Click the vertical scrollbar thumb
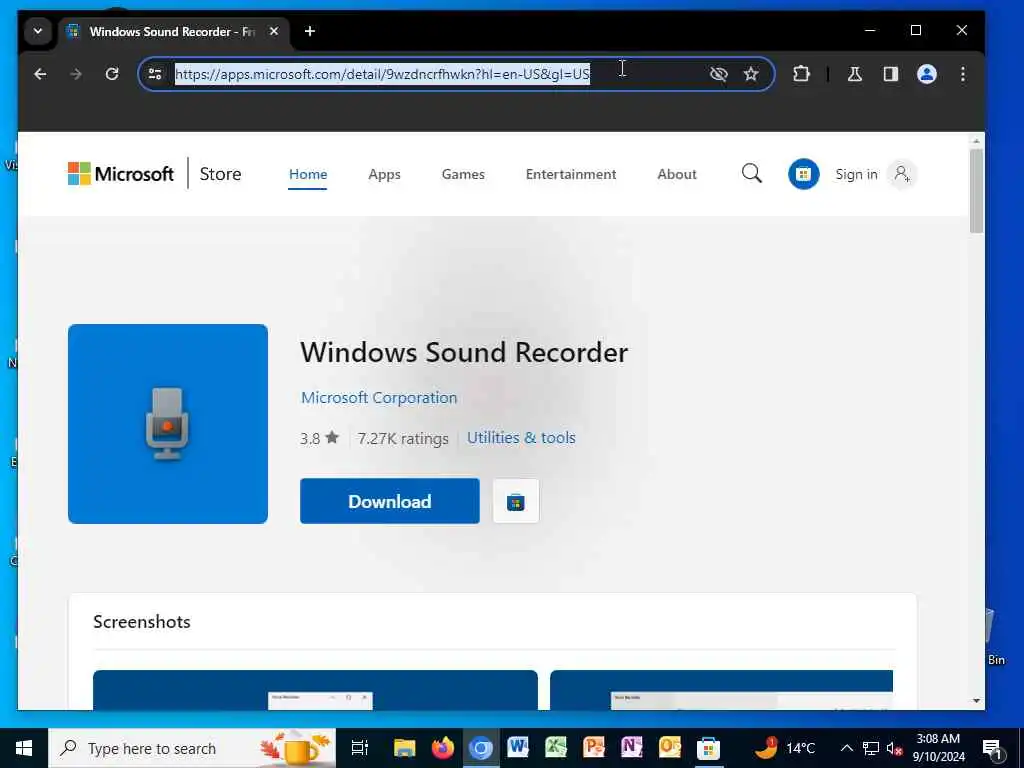 click(976, 191)
